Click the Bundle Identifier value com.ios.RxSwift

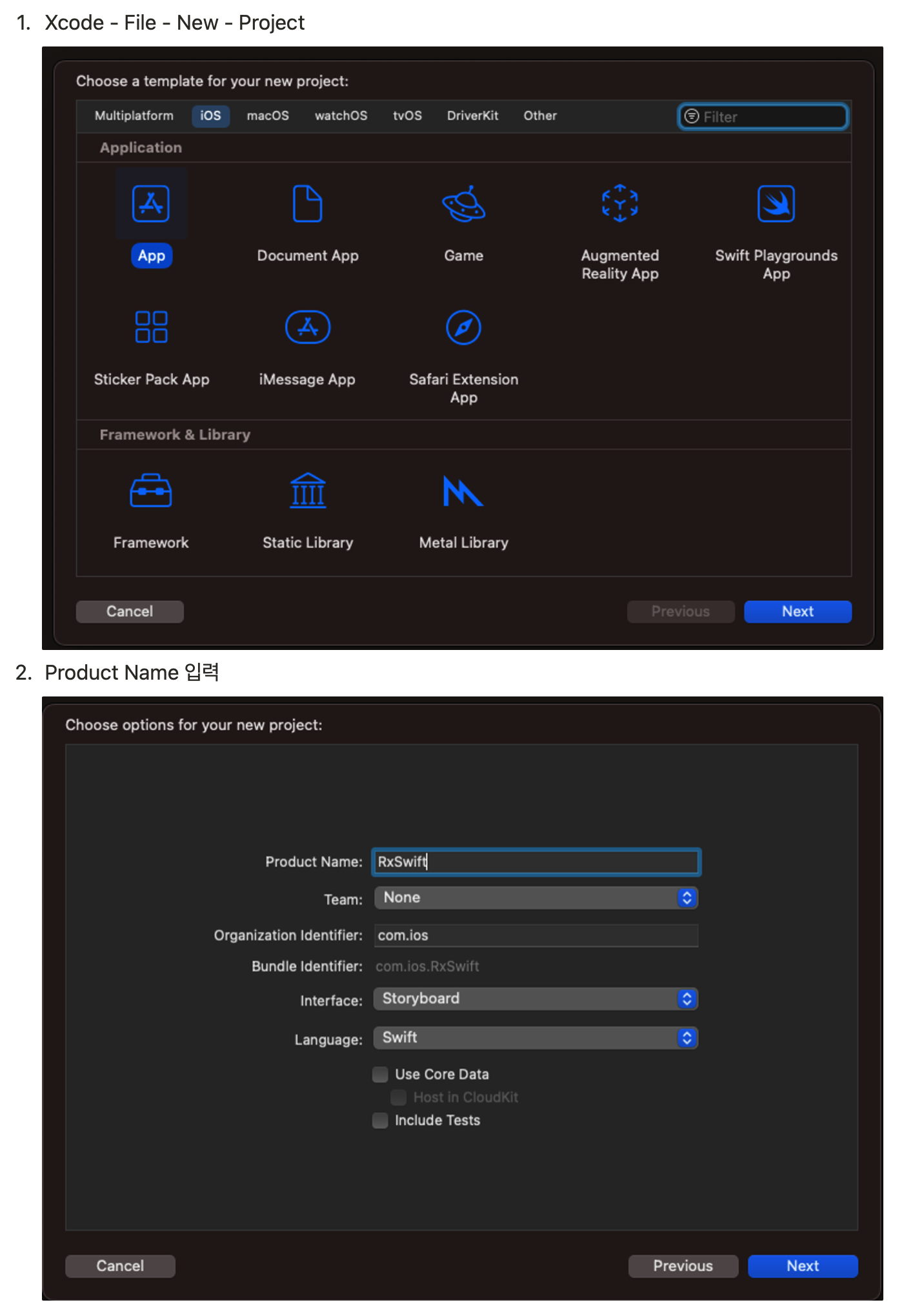[x=427, y=966]
